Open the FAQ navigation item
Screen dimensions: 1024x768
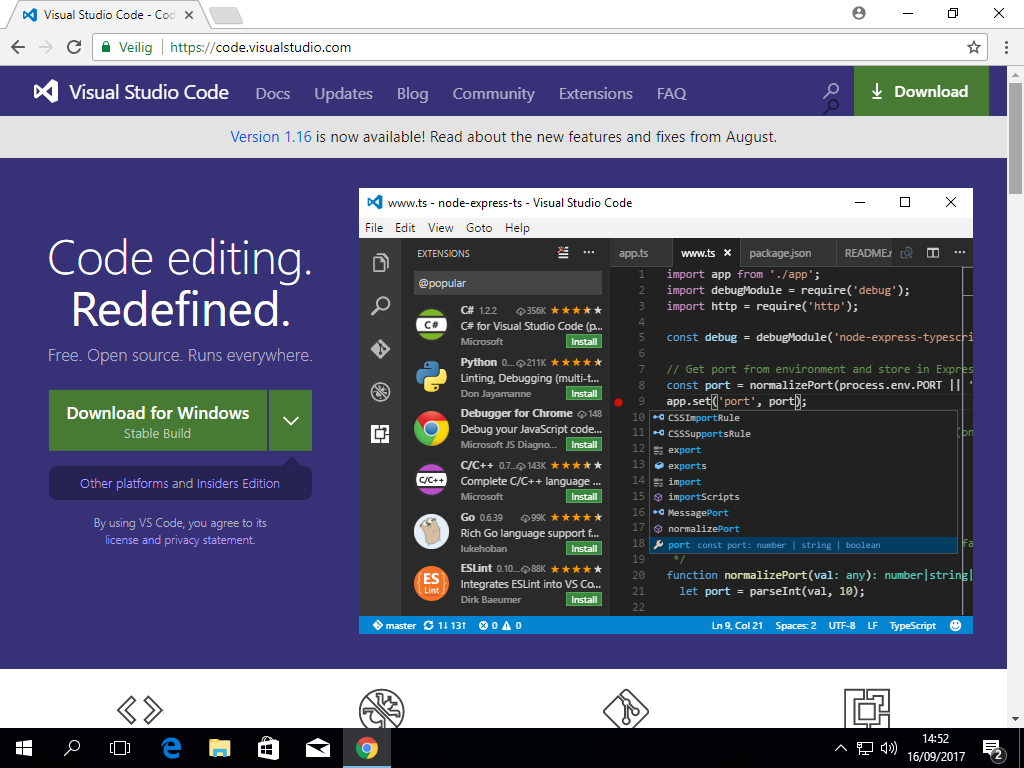671,93
